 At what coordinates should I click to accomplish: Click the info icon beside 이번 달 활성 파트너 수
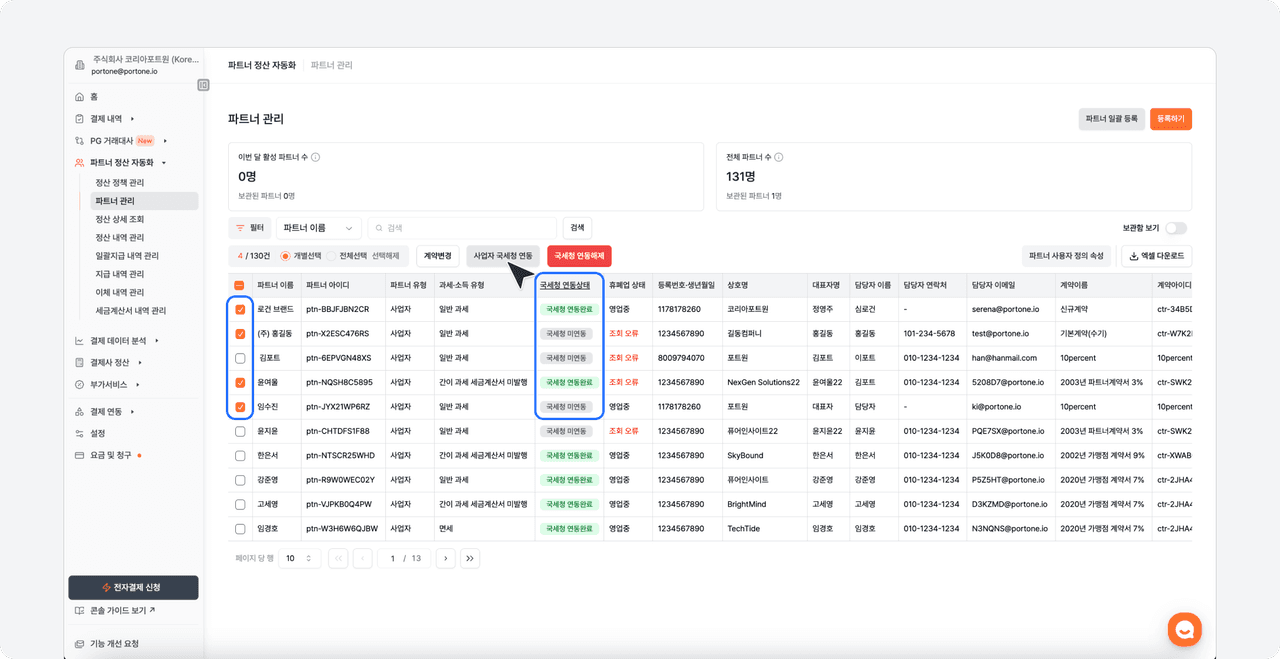316,157
